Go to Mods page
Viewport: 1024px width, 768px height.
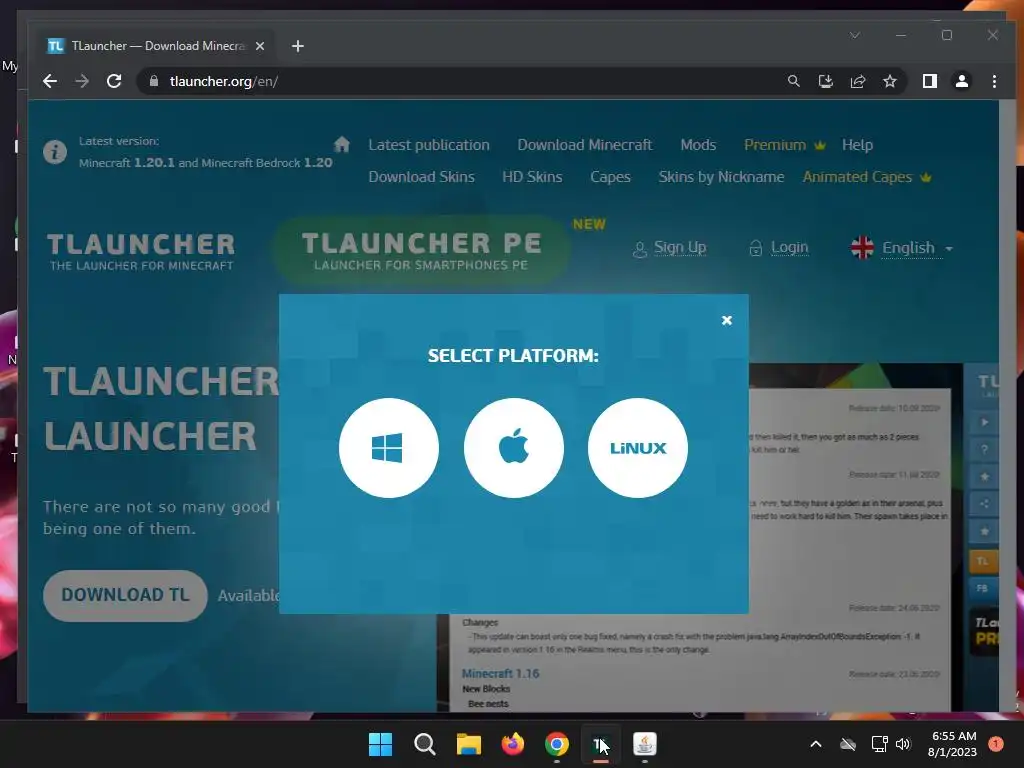click(x=698, y=145)
